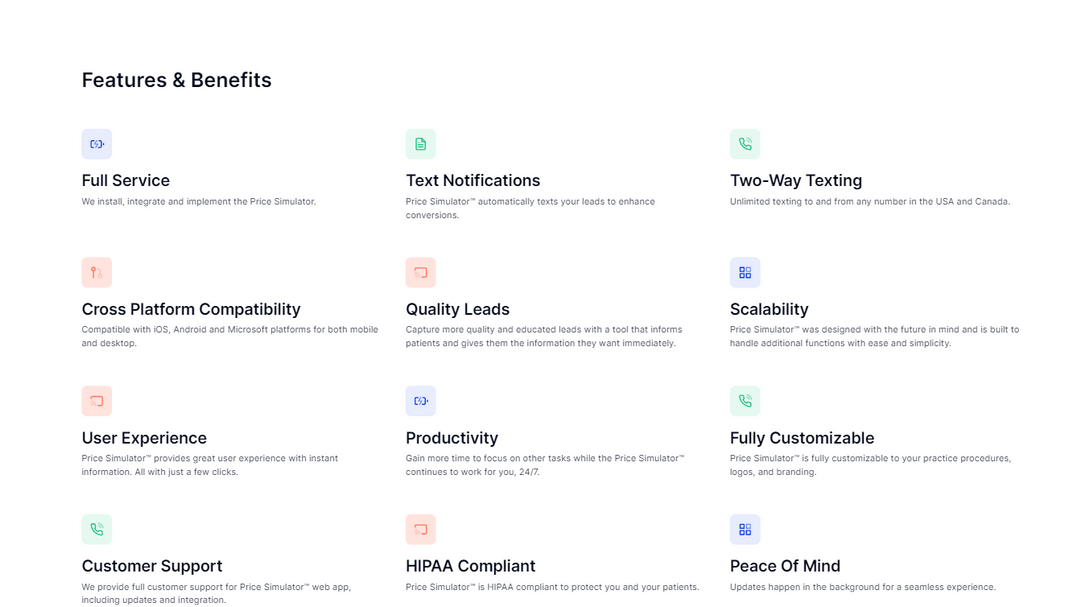1080x607 pixels.
Task: Click the Customer Support heading
Action: 152,566
